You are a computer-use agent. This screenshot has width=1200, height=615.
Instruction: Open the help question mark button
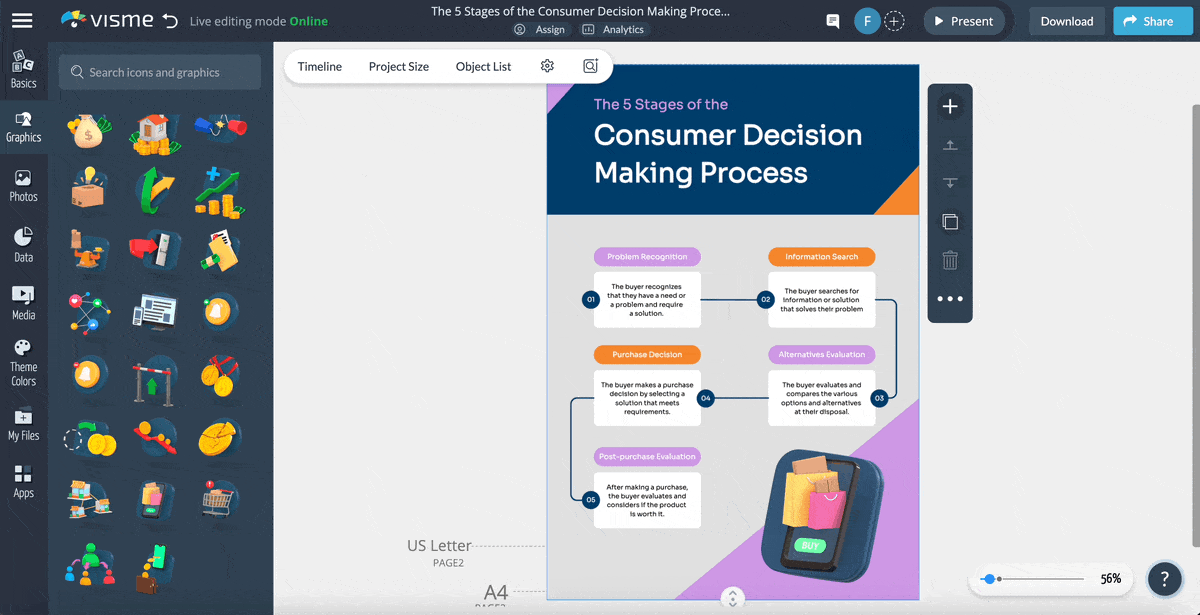(1164, 578)
